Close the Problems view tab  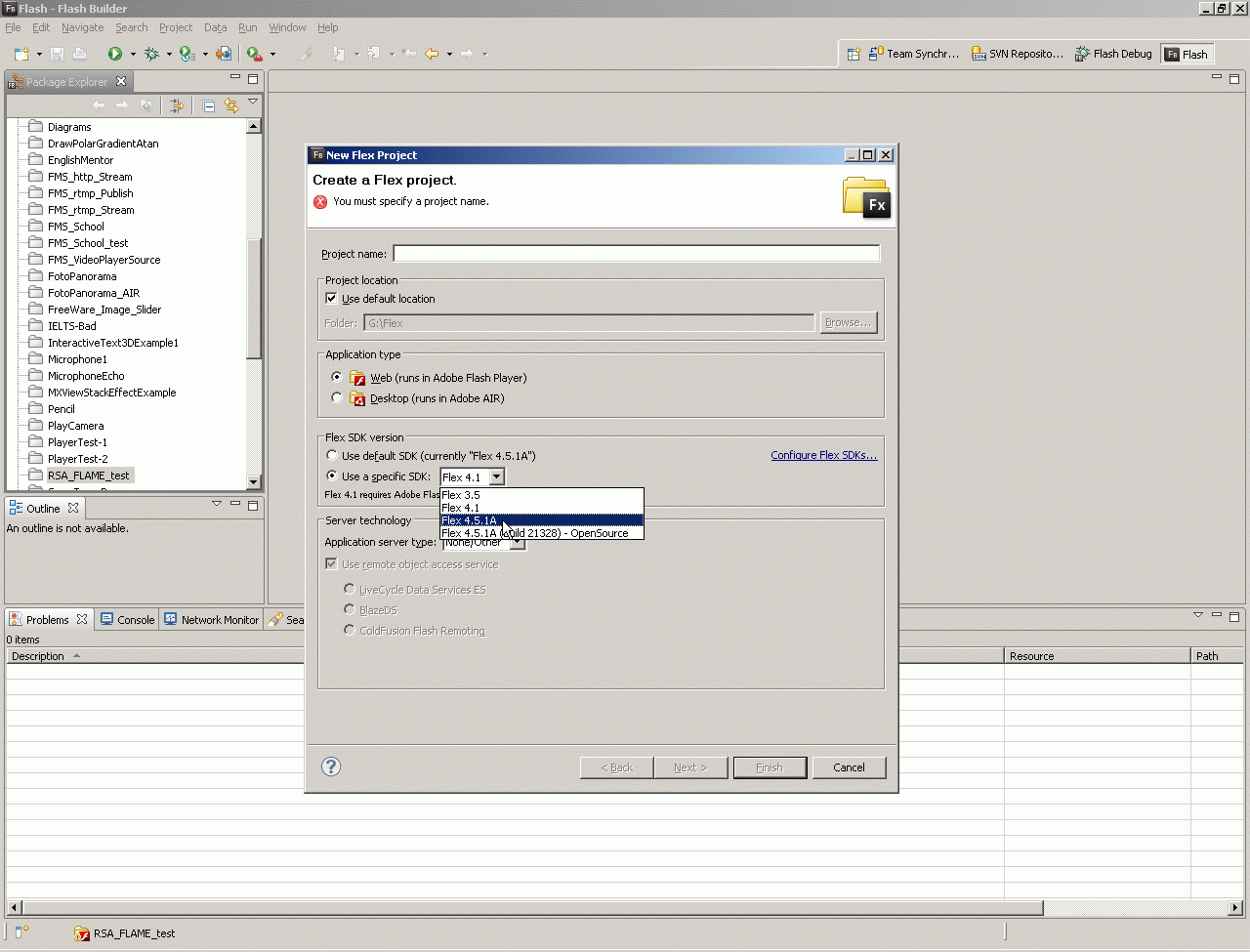pos(82,619)
